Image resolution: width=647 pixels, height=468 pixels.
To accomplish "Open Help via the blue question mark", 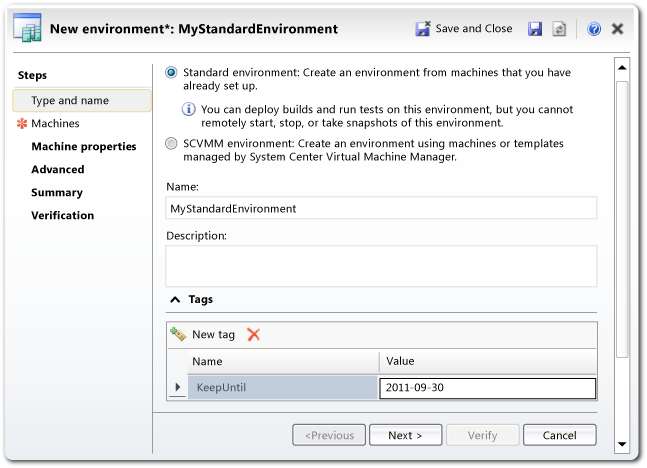I will click(594, 29).
